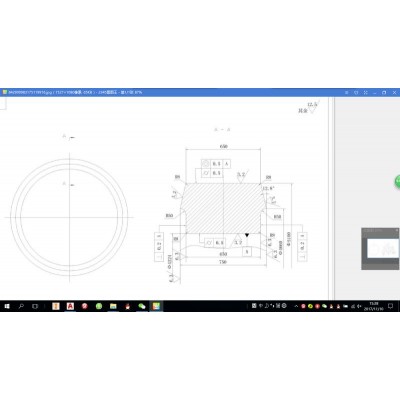This screenshot has width=400, height=400.
Task: Click the taskbar clock and date
Action: click(374, 306)
